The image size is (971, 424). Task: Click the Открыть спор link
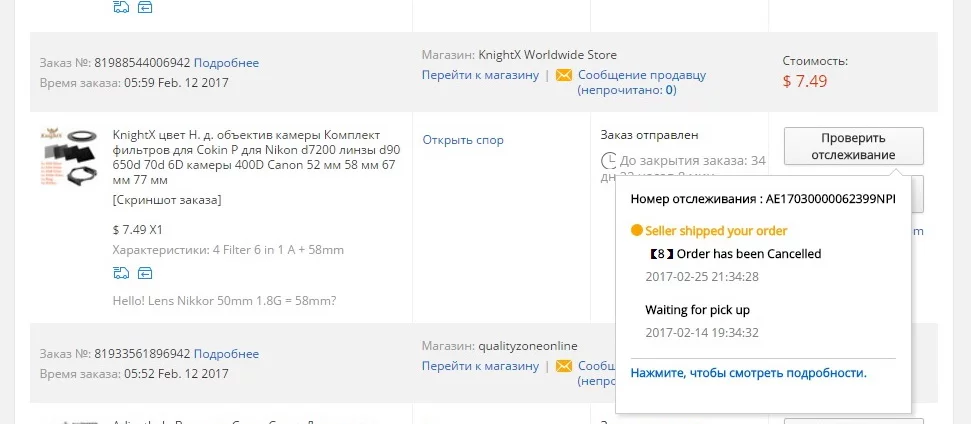[x=463, y=140]
